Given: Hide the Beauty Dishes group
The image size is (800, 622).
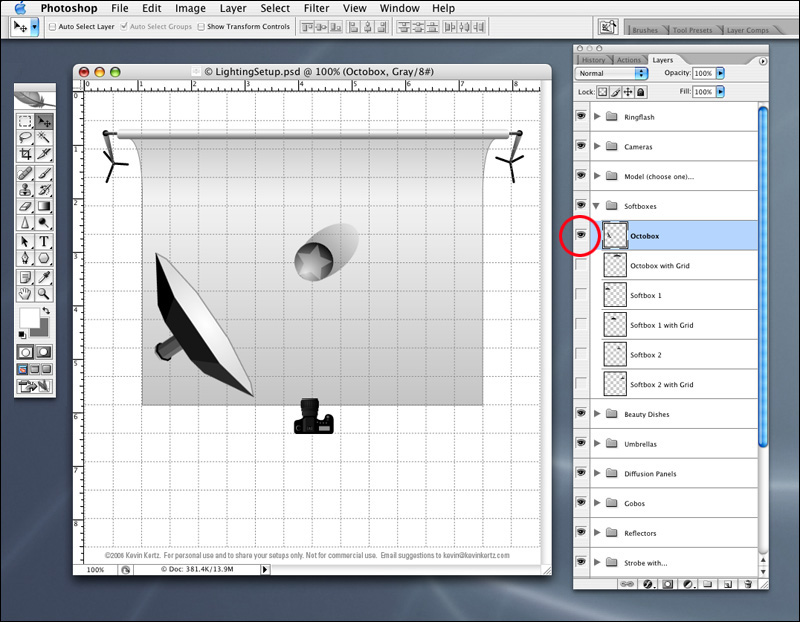Looking at the screenshot, I should tap(581, 413).
